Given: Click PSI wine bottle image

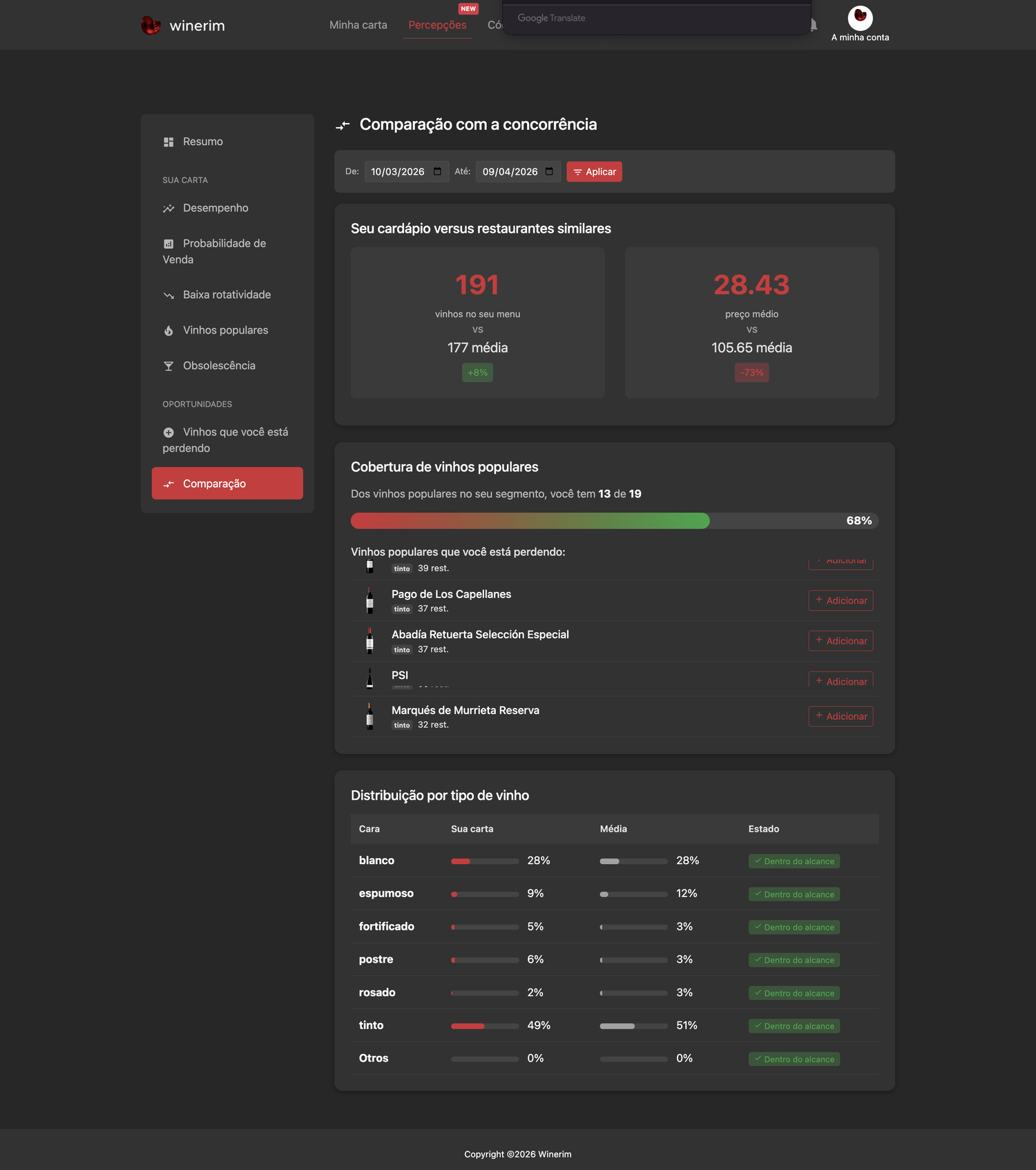Looking at the screenshot, I should (370, 678).
